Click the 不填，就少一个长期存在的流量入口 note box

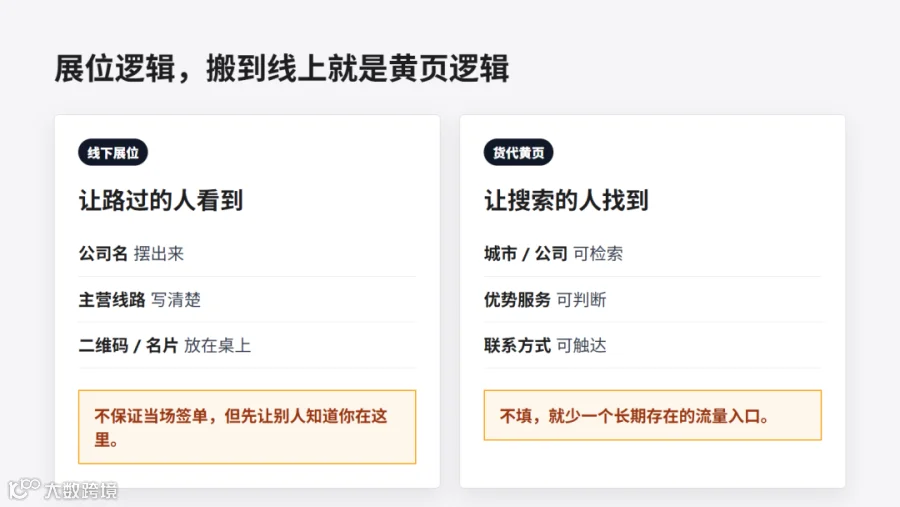[x=653, y=415]
